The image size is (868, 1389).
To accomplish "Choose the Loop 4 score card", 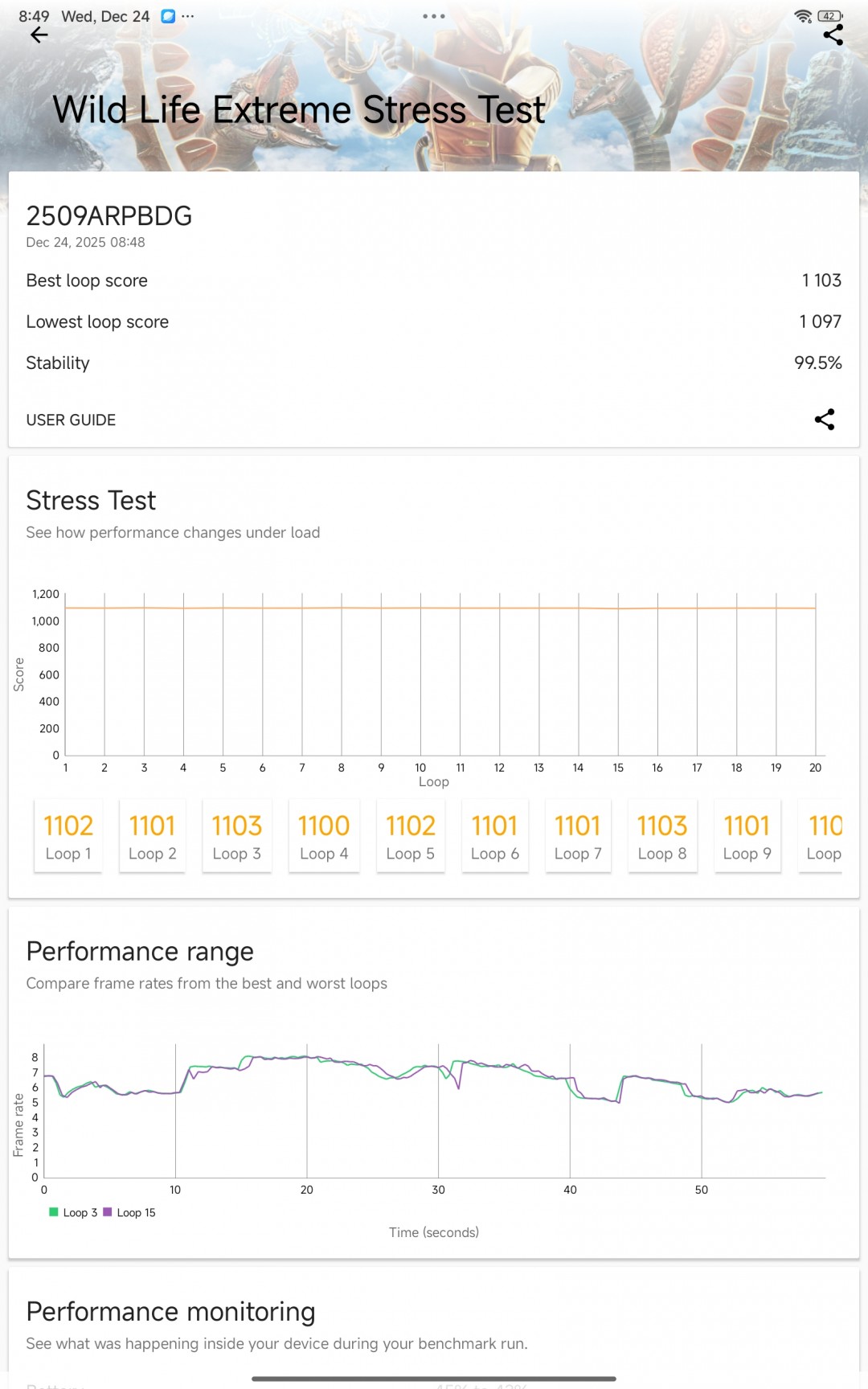I will (324, 836).
